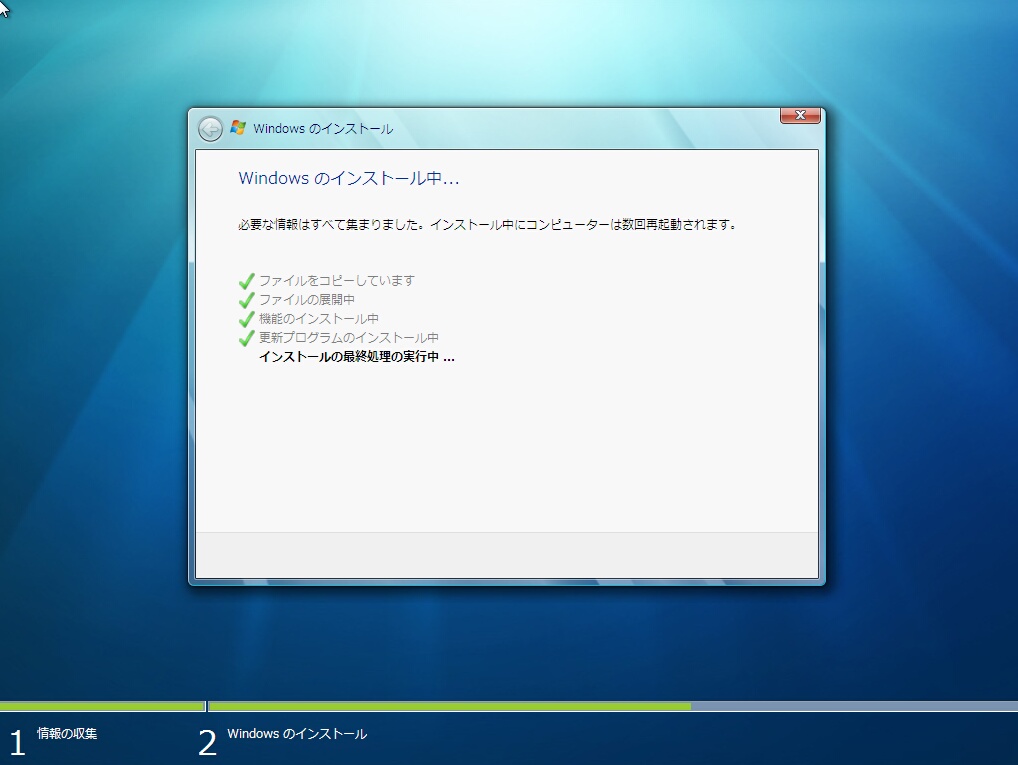Close the Windows installer dialog

[800, 115]
